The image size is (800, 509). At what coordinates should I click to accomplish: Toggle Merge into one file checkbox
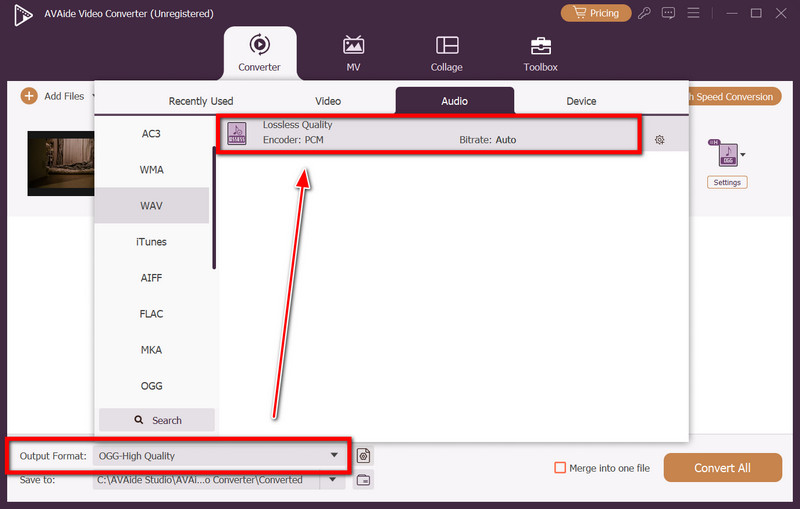(x=560, y=468)
